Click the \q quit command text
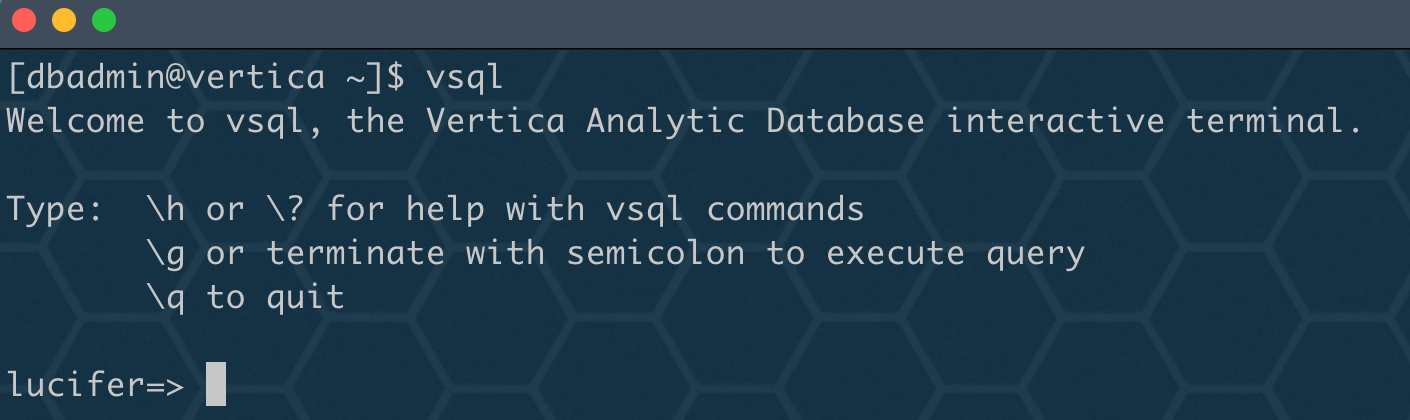Image resolution: width=1410 pixels, height=420 pixels. click(x=166, y=298)
